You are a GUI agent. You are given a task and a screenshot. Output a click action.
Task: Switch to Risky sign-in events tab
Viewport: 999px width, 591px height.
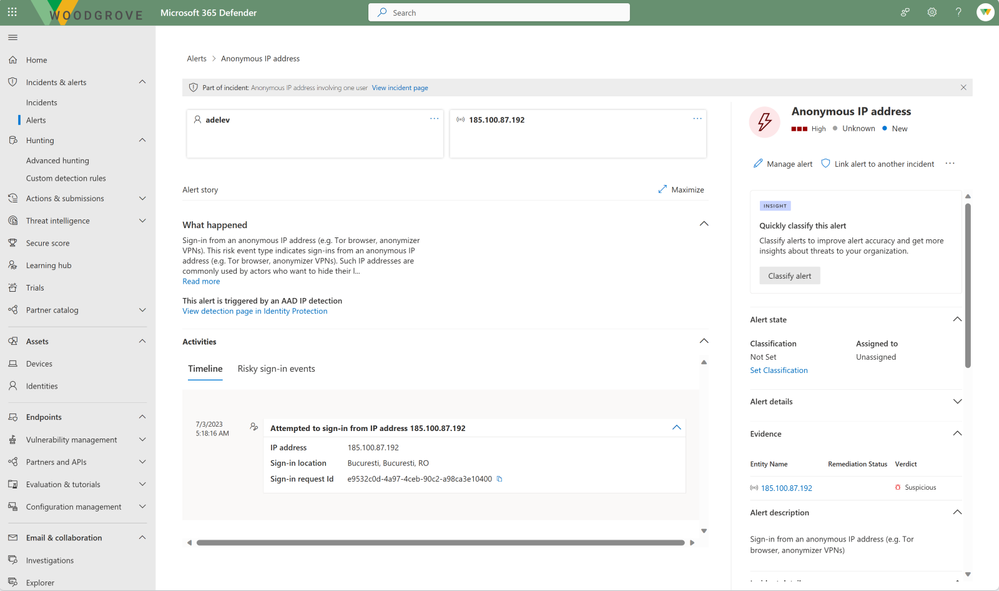click(277, 369)
